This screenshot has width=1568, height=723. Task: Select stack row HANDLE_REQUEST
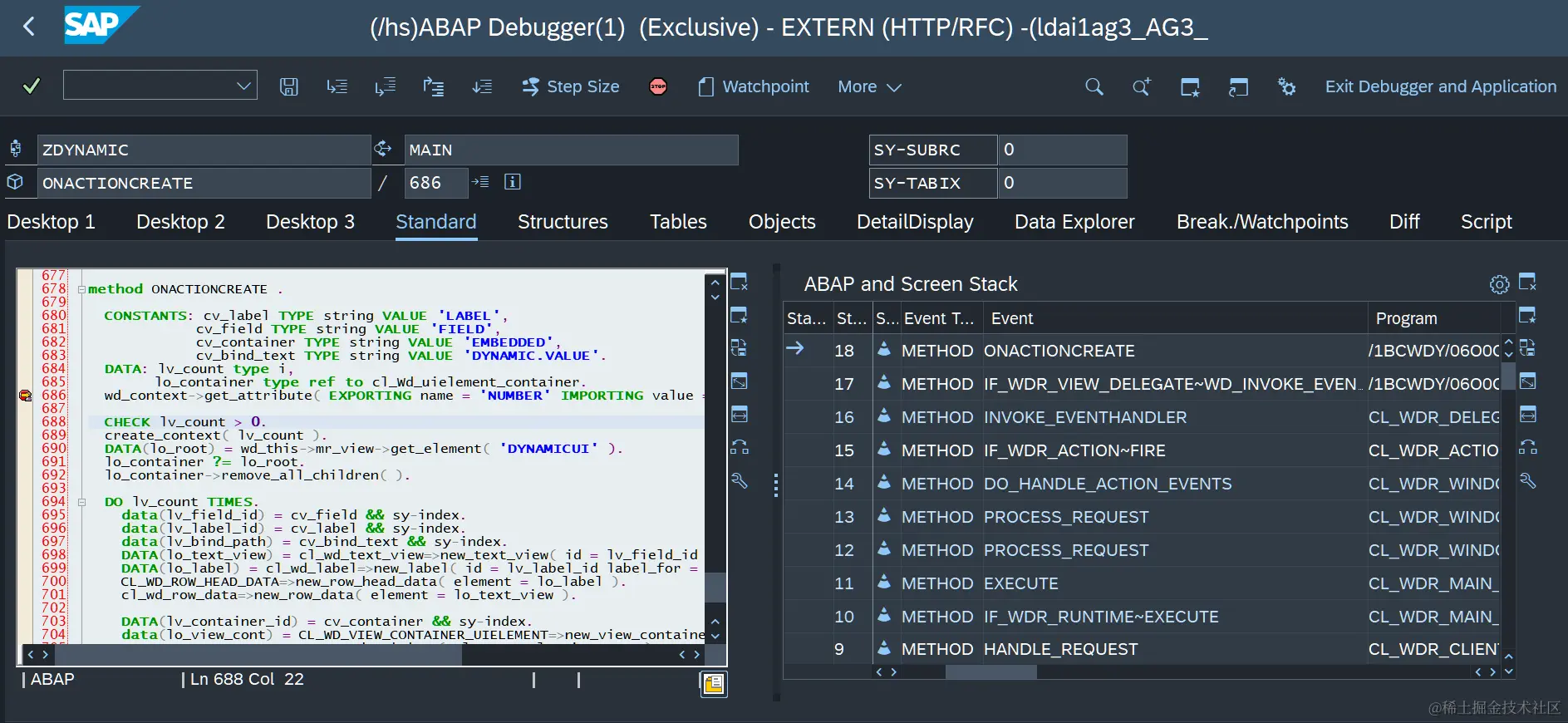pyautogui.click(x=1143, y=649)
